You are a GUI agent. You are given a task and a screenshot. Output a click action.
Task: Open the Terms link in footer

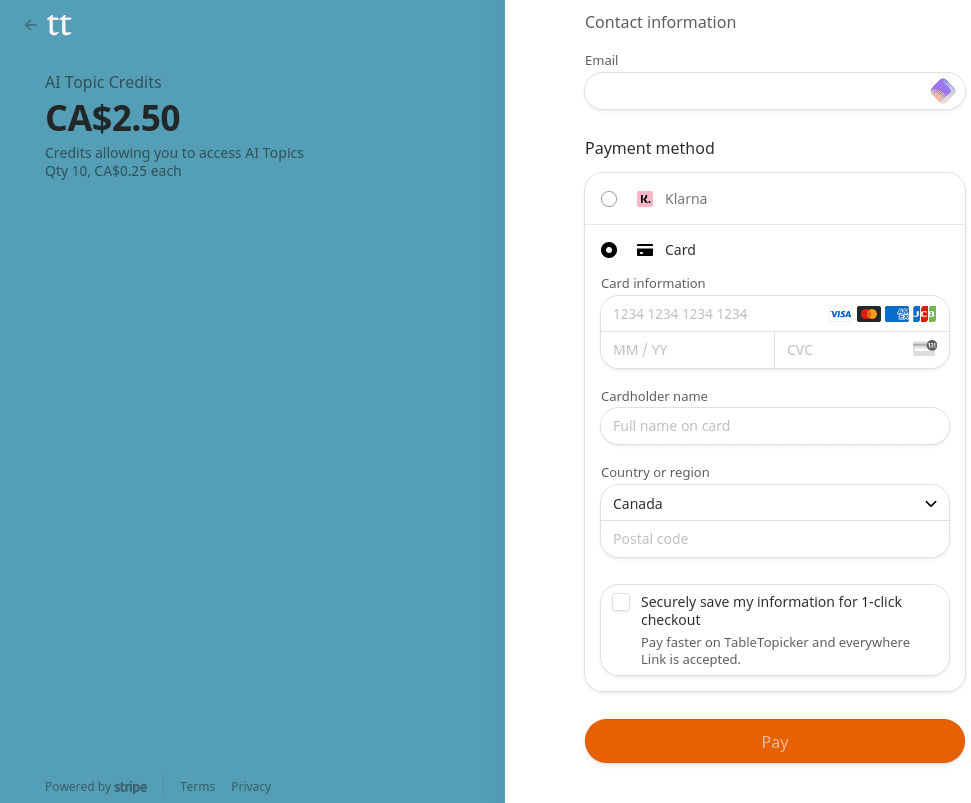pyautogui.click(x=197, y=787)
